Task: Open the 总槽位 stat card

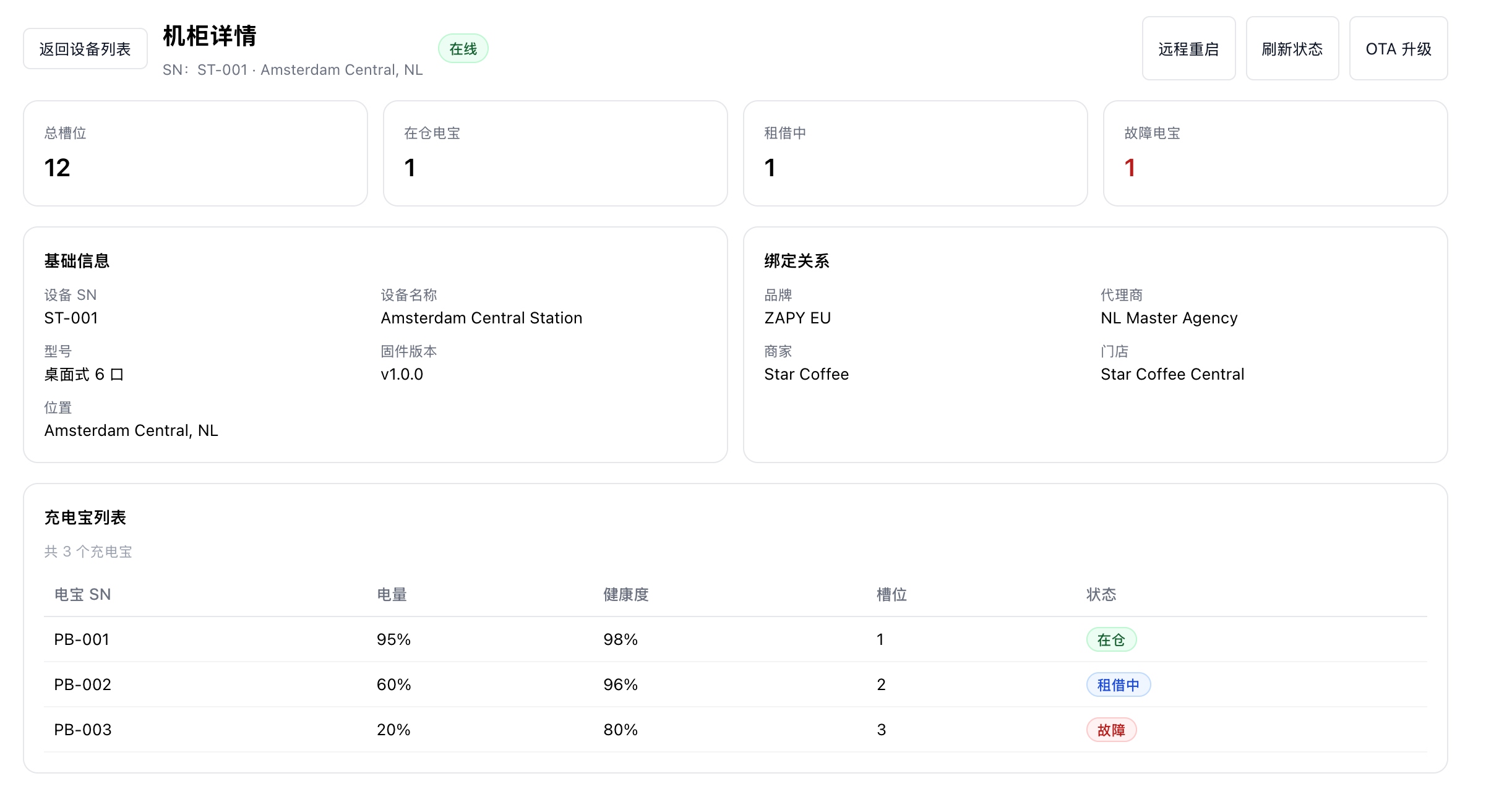Action: coord(195,153)
